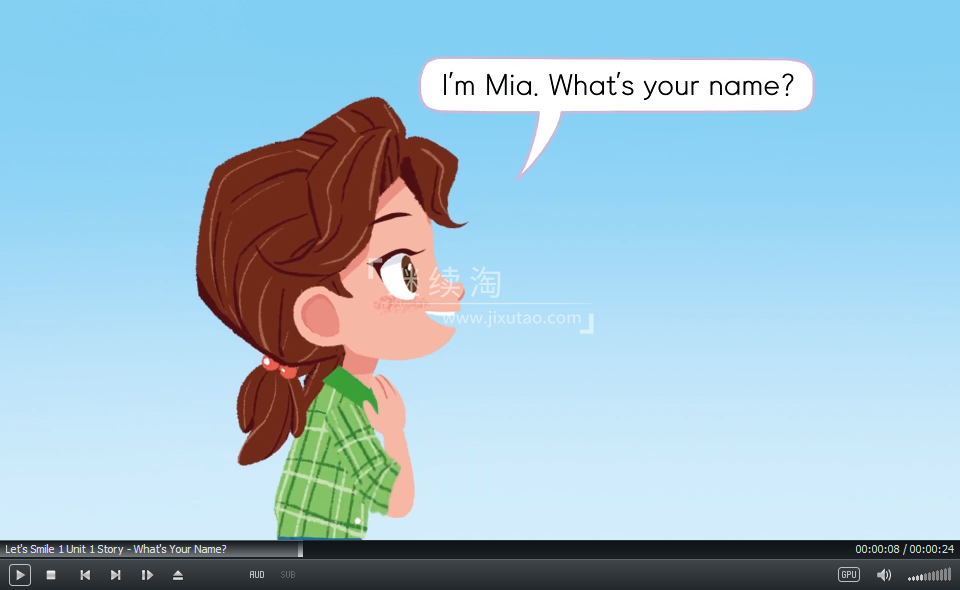Click the seek bar position handle
Screen dimensions: 960x590
tap(300, 549)
